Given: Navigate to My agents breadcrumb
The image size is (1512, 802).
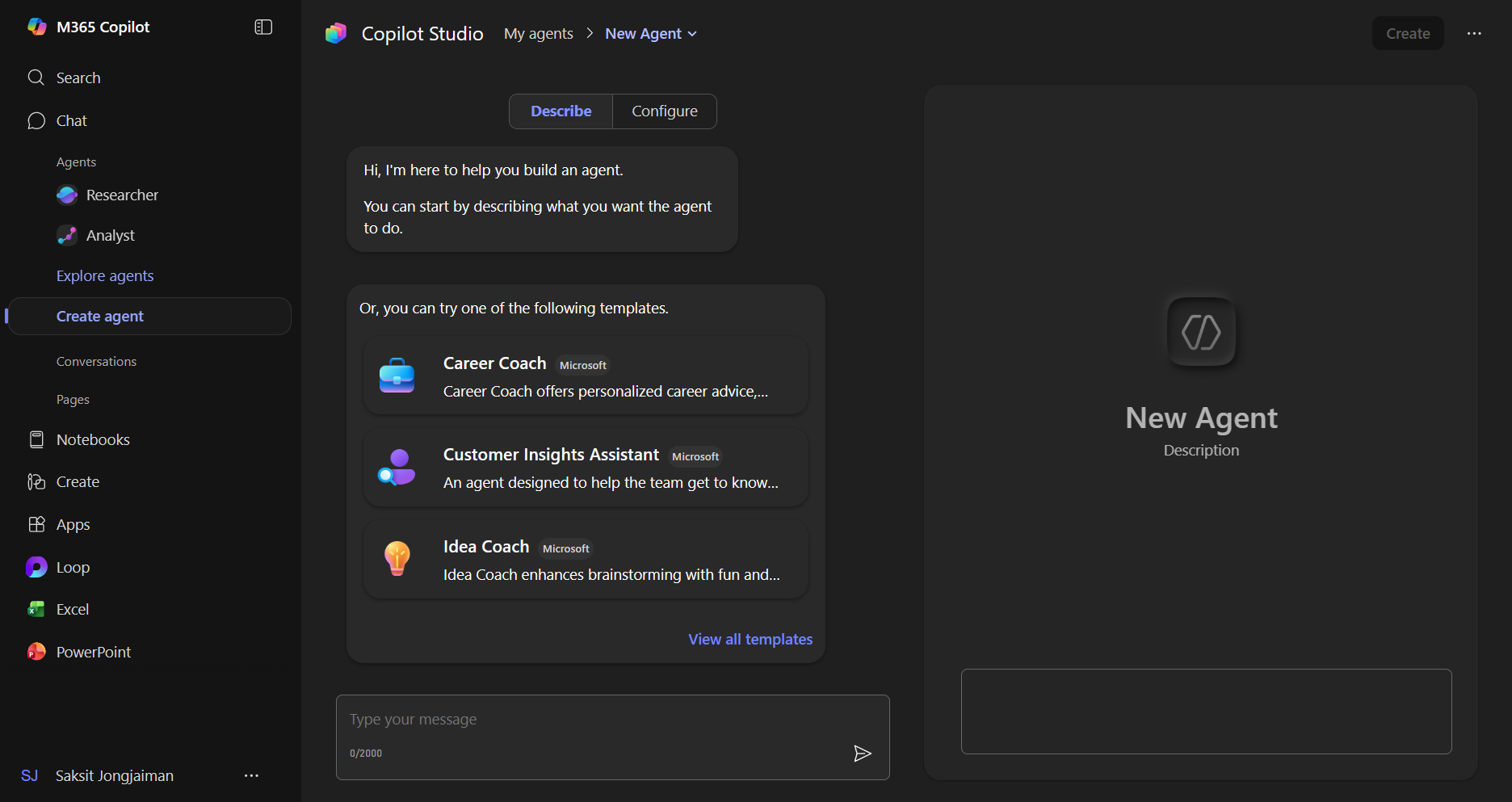Looking at the screenshot, I should click(x=538, y=33).
